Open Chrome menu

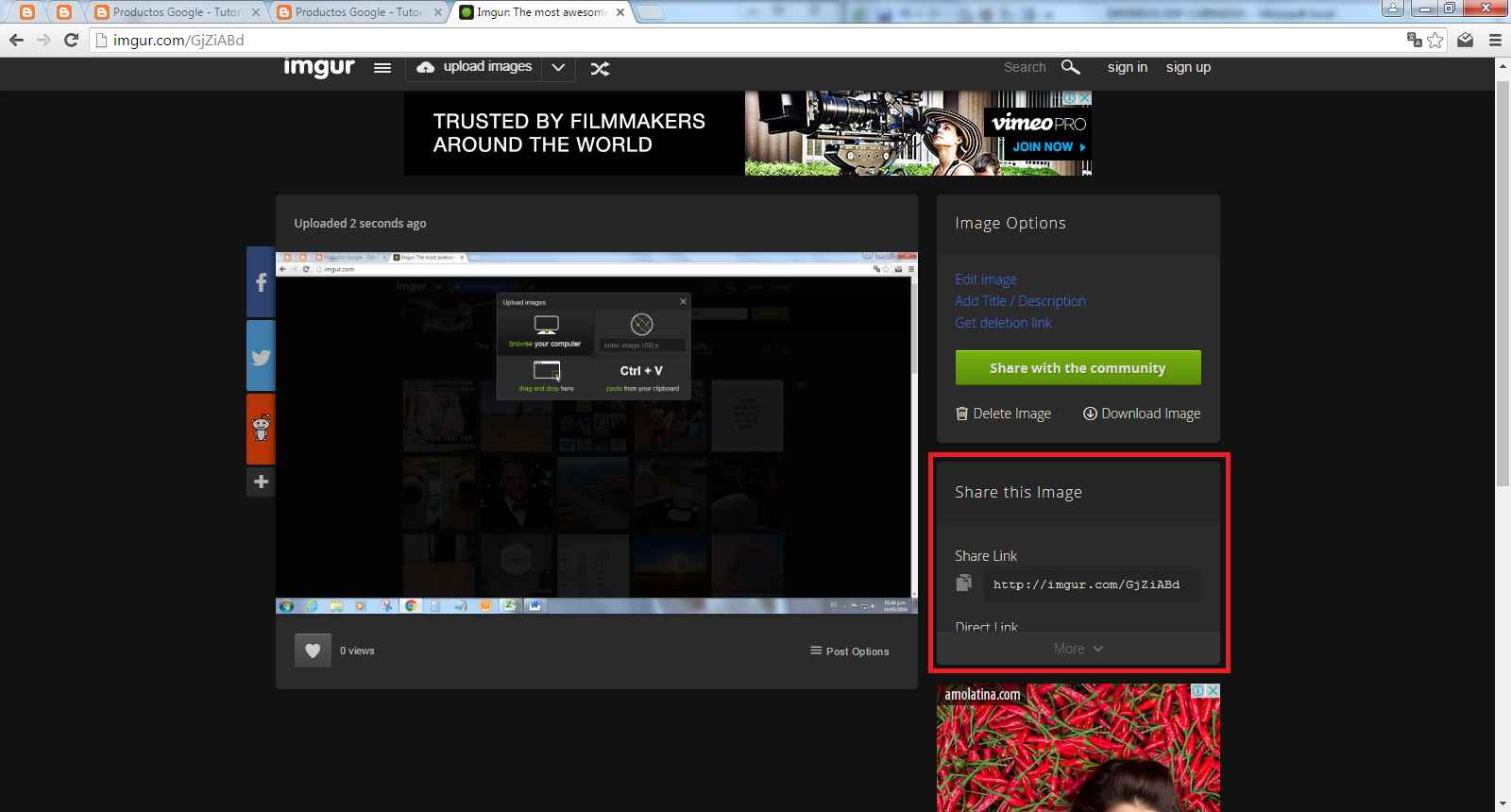pos(1495,40)
